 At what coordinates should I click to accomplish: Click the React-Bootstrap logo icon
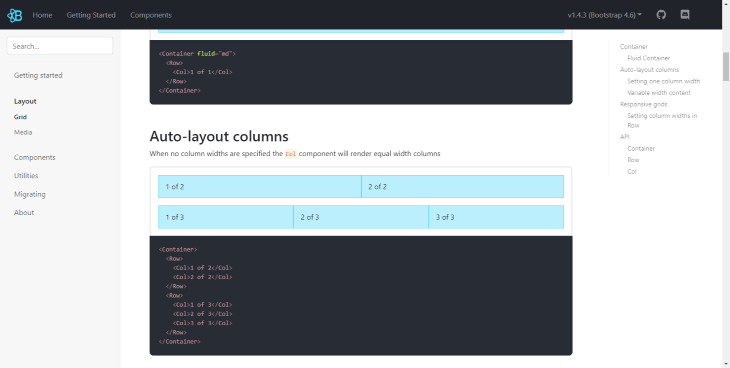14,15
